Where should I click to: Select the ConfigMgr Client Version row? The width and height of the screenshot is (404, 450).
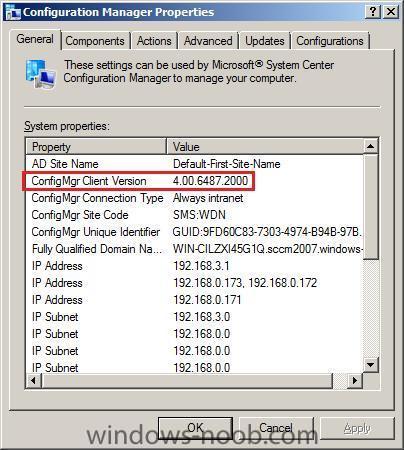tap(195, 181)
